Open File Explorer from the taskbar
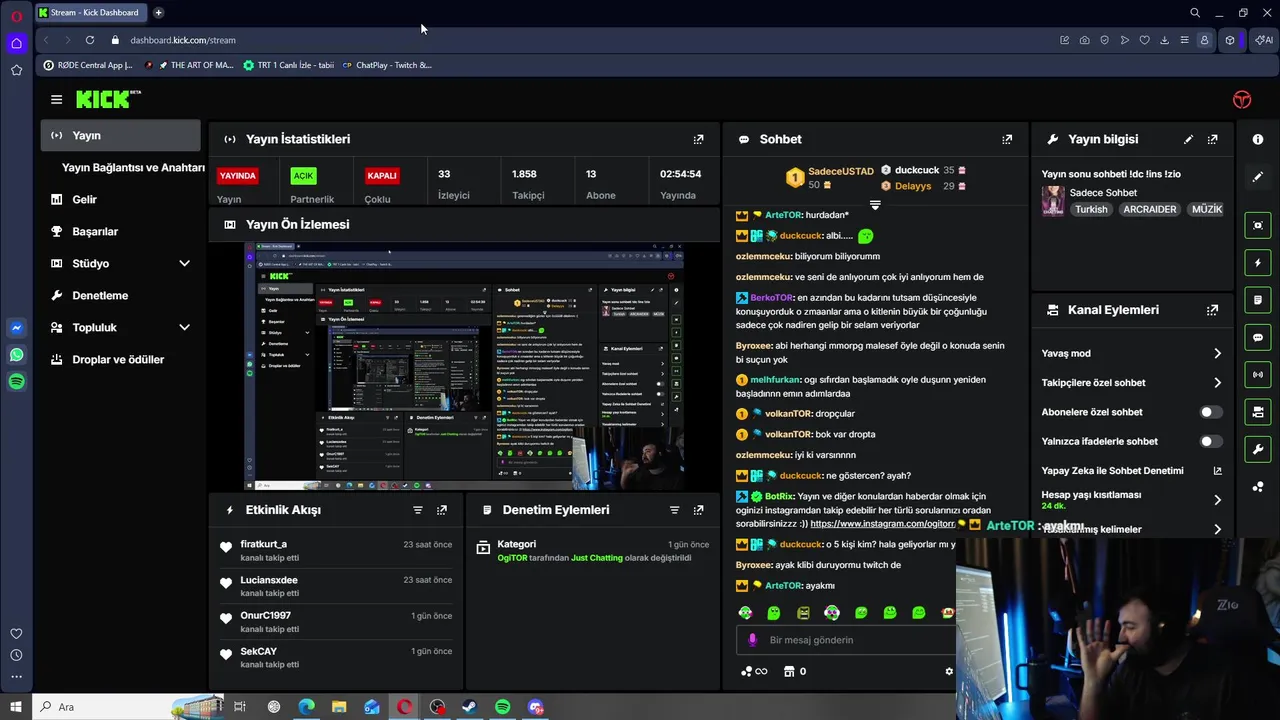The width and height of the screenshot is (1280, 720). coord(339,707)
